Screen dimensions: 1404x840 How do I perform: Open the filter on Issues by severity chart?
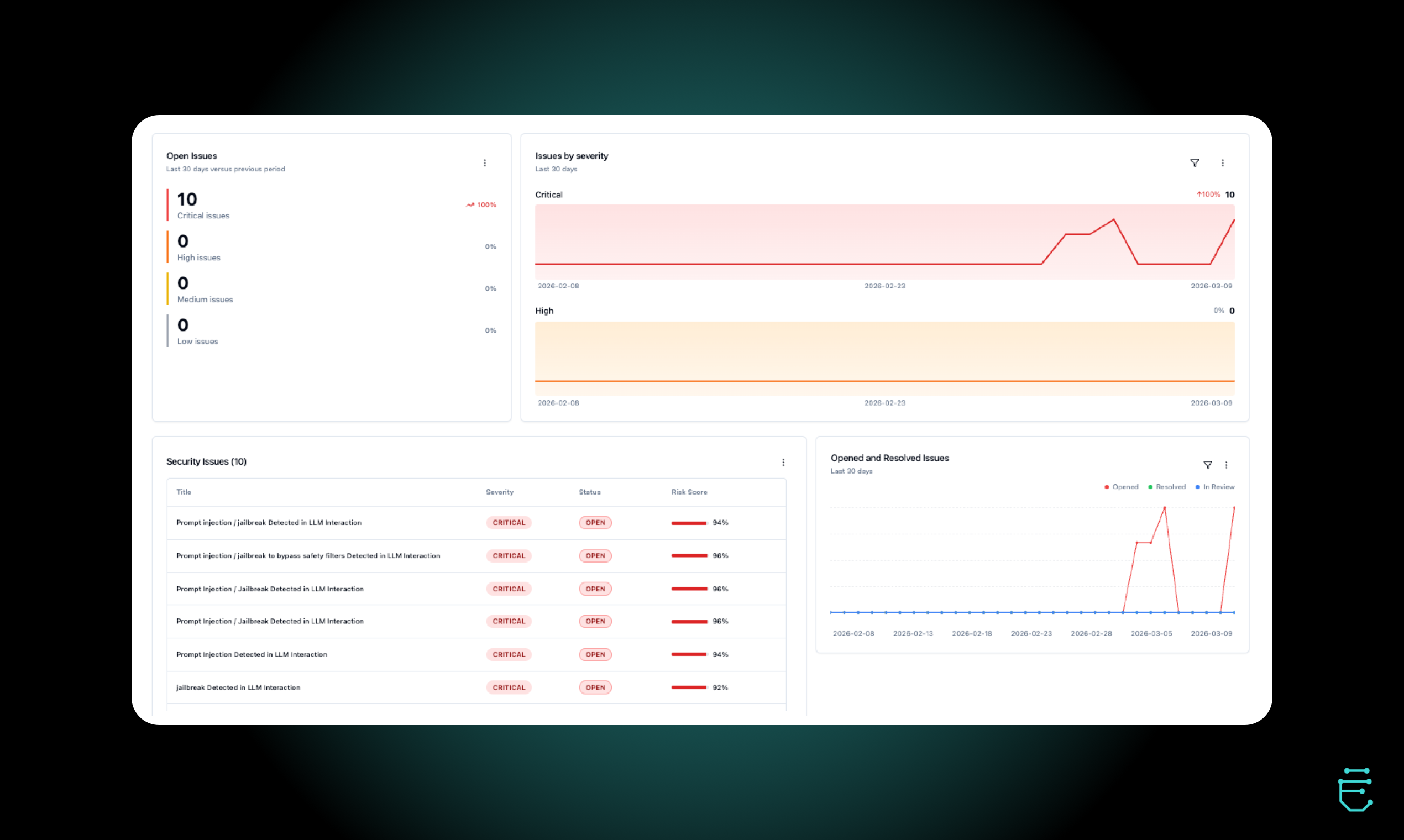coord(1195,163)
